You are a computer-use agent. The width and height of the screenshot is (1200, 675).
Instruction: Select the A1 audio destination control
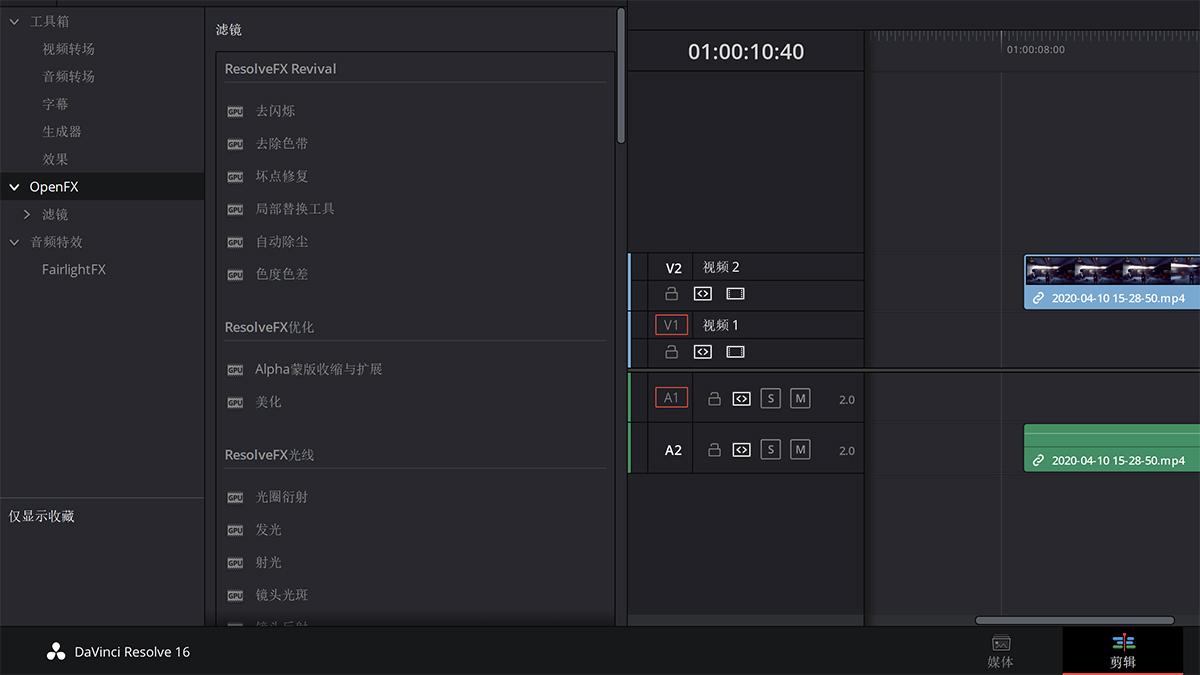pyautogui.click(x=671, y=397)
